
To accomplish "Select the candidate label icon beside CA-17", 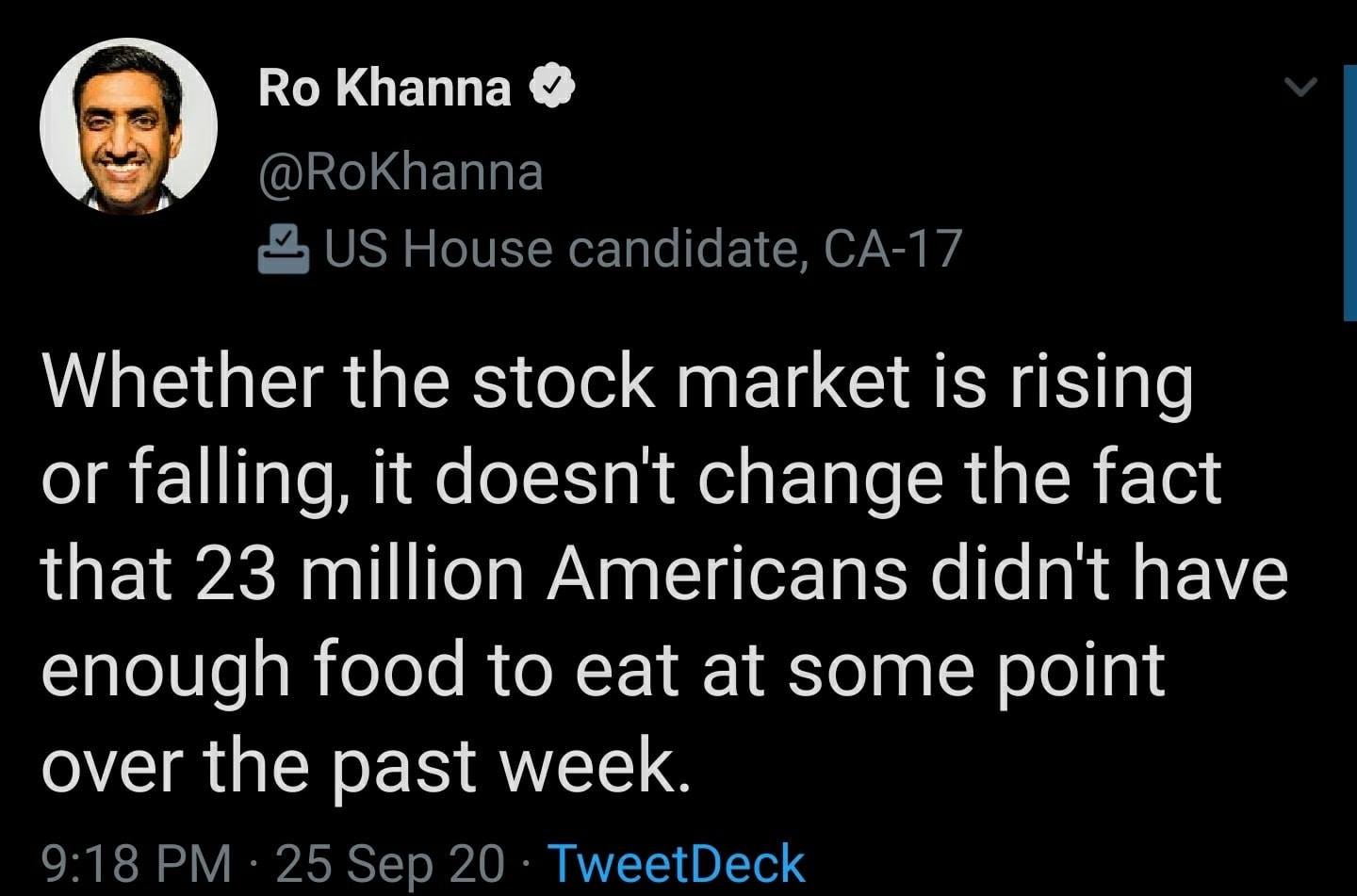I will [x=285, y=248].
